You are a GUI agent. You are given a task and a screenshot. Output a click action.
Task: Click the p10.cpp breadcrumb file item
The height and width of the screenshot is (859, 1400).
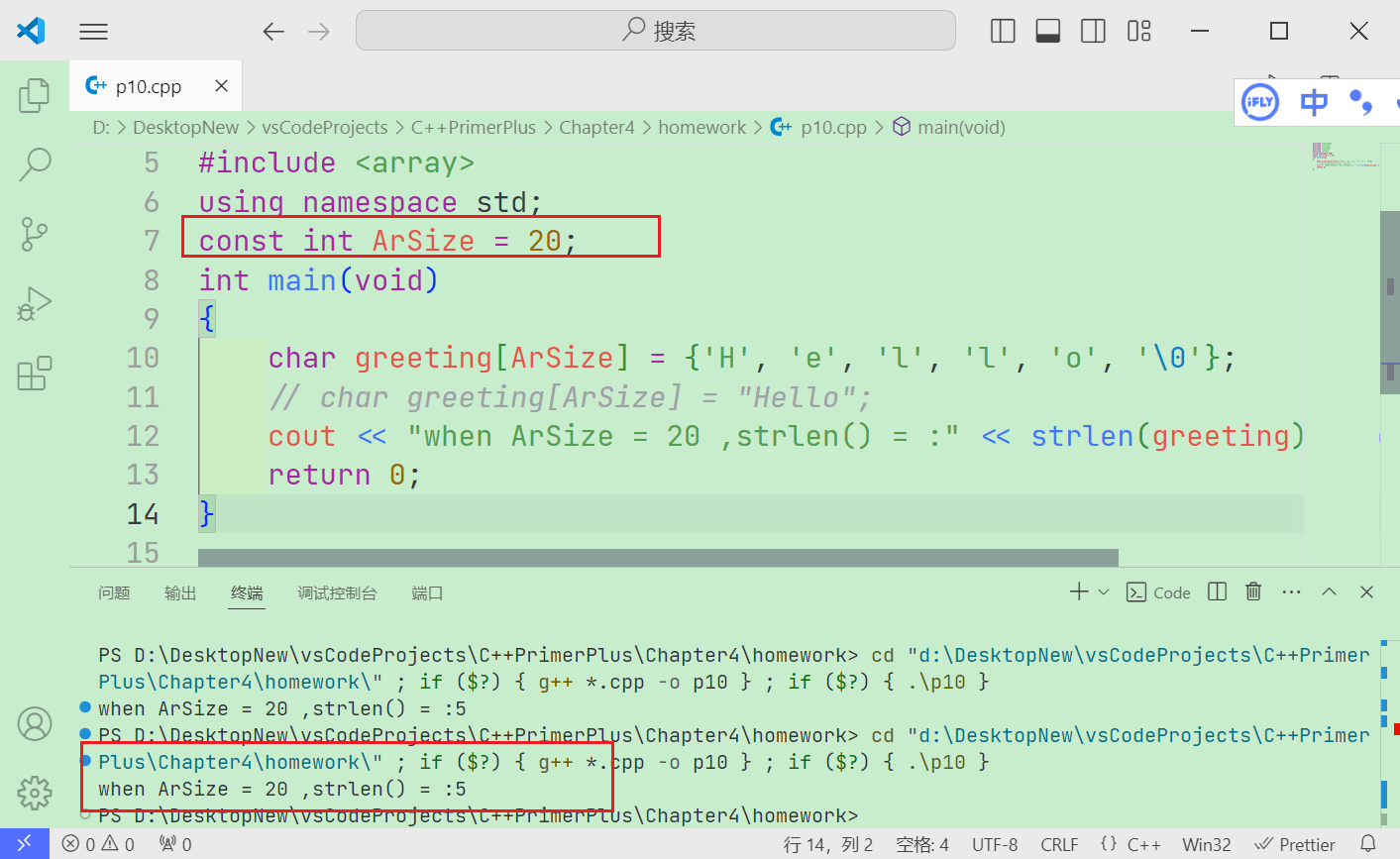tap(819, 128)
